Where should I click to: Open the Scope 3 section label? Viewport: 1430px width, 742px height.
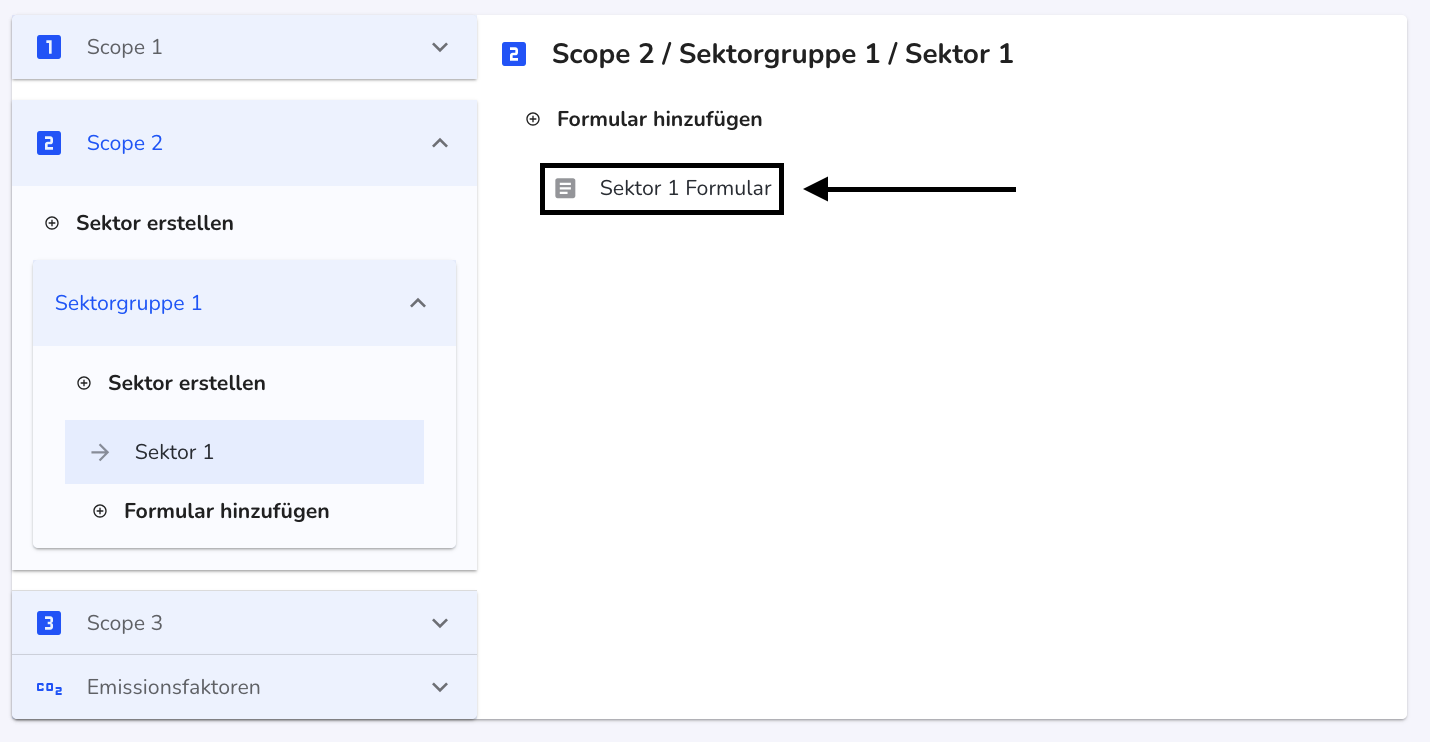tap(125, 623)
